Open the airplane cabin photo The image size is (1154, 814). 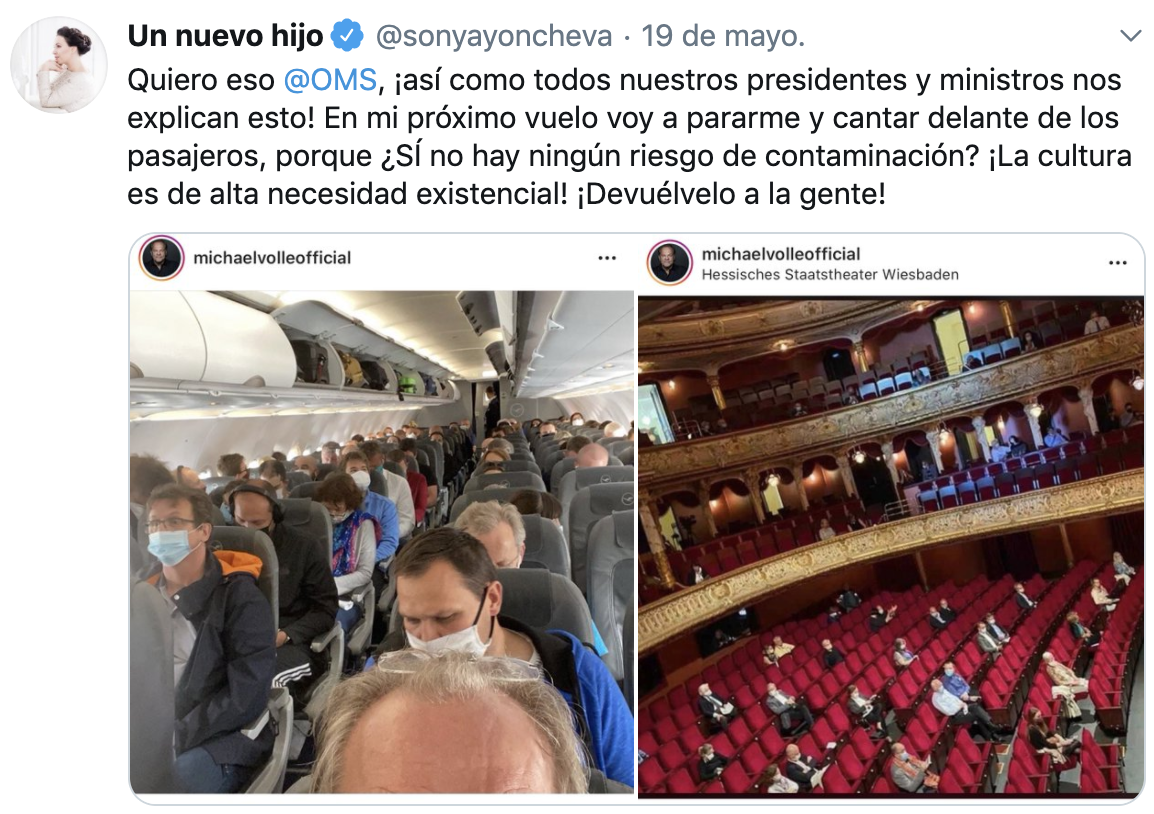pos(382,542)
